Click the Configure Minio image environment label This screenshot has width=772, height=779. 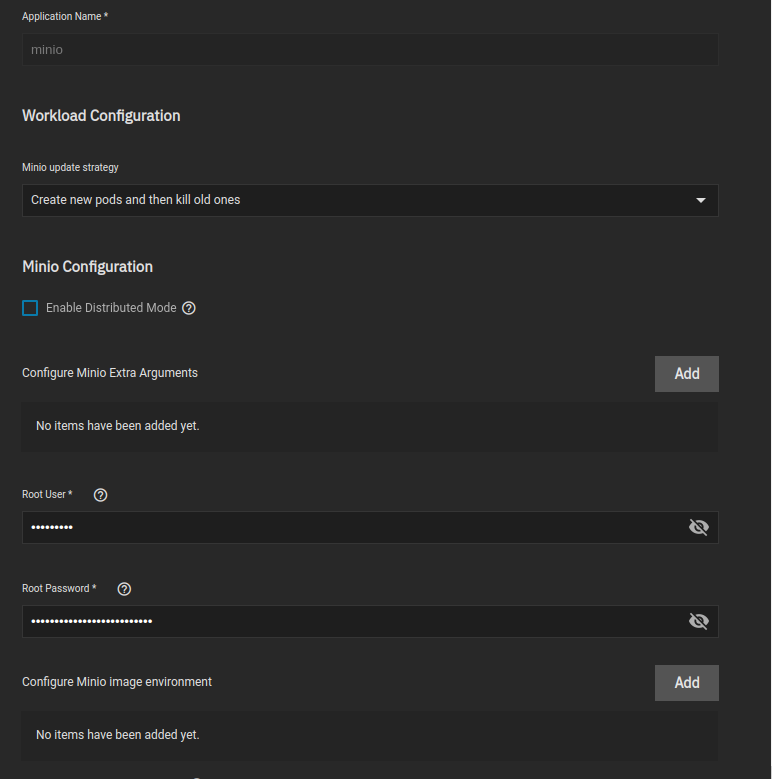click(117, 682)
